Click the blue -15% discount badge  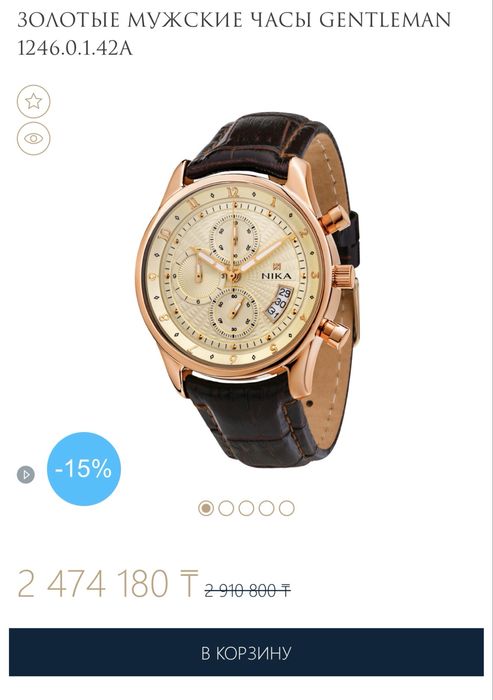tap(84, 469)
